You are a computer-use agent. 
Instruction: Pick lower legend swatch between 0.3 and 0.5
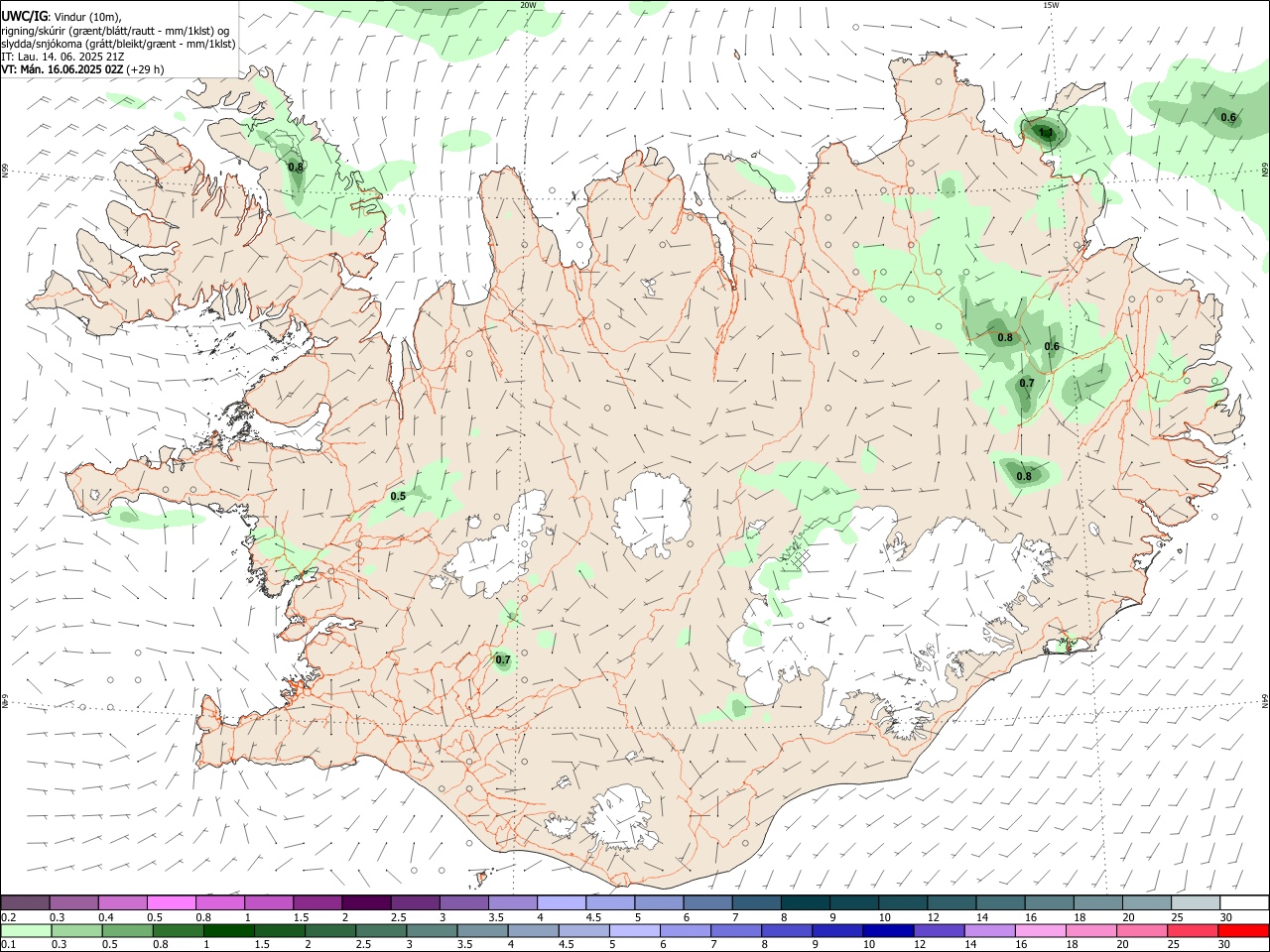pos(77,930)
